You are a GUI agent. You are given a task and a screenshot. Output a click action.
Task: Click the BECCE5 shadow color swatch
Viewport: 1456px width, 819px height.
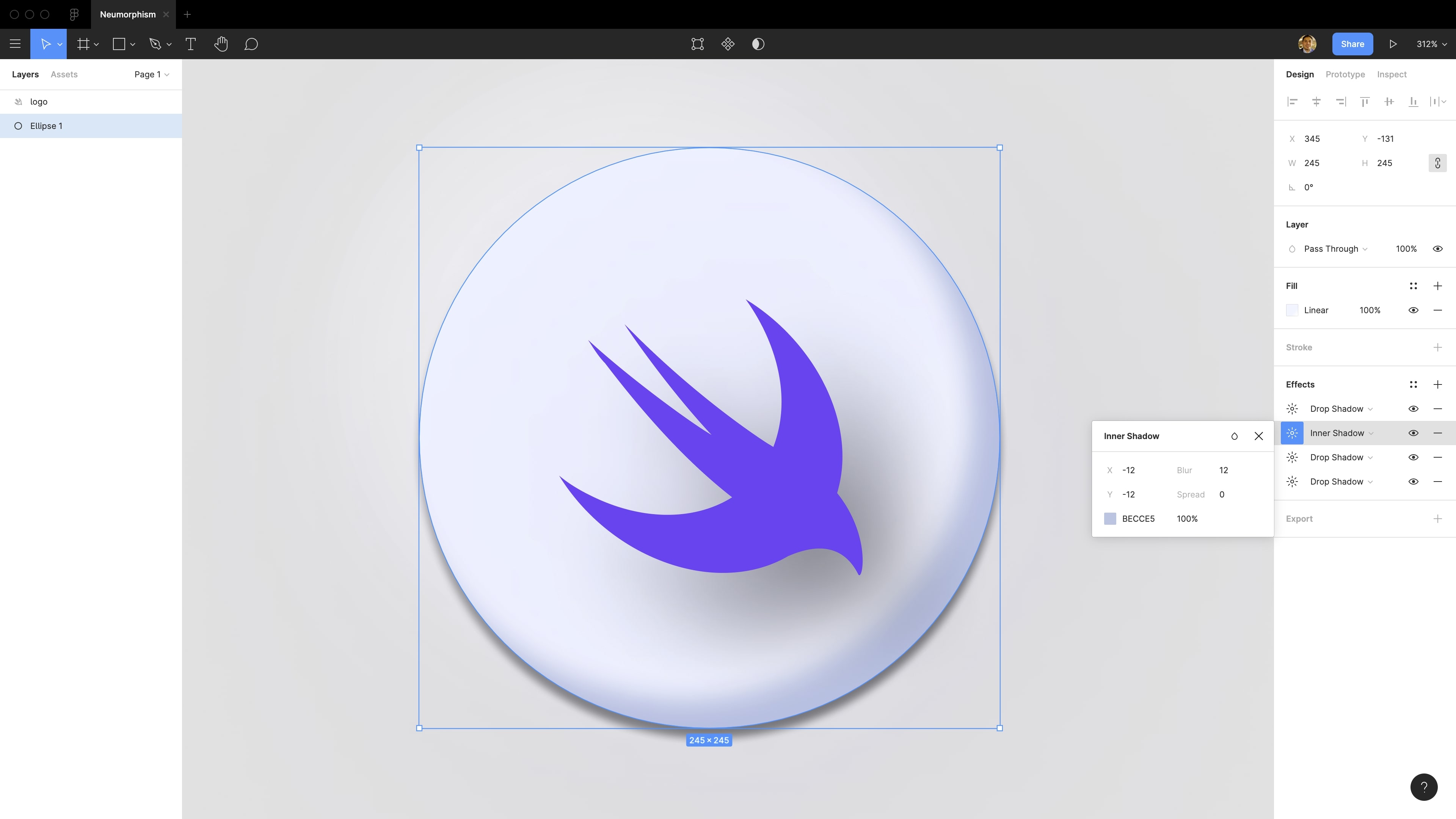1109,519
